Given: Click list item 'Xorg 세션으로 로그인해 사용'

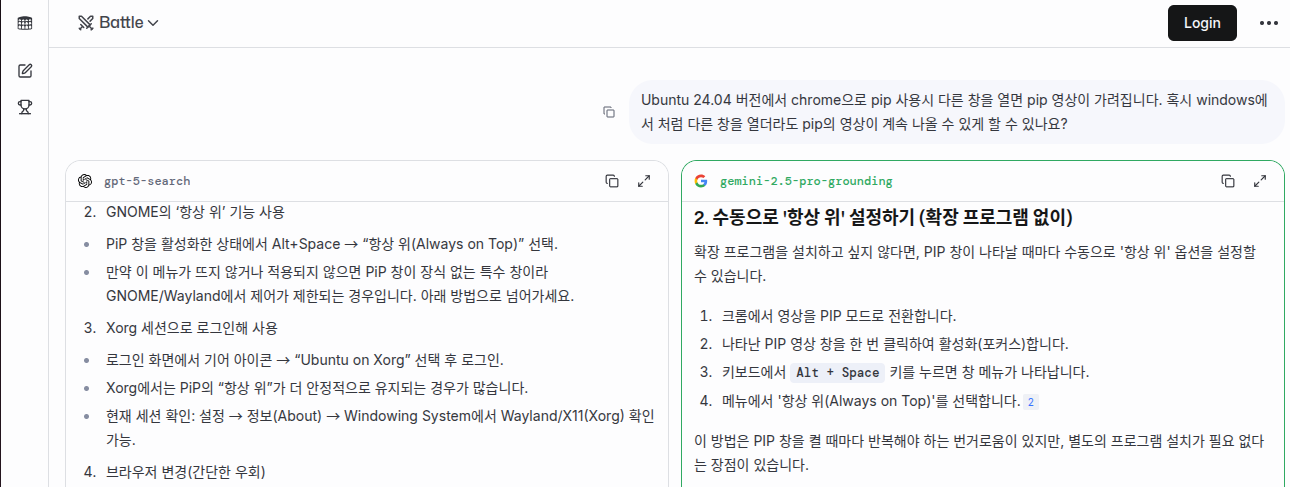Looking at the screenshot, I should [x=191, y=327].
